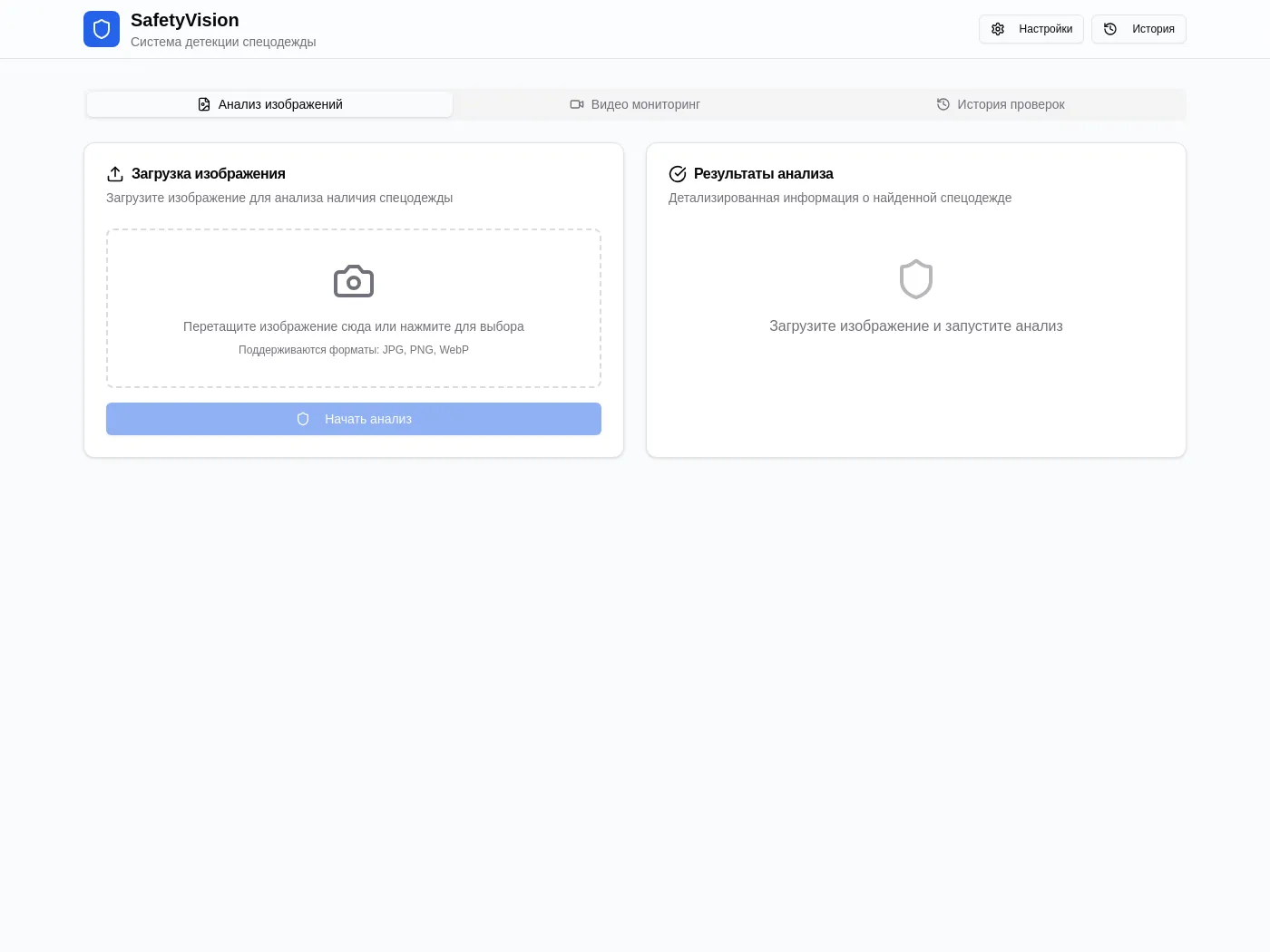Screen dimensions: 1270x952
Task: Open История from the header
Action: (x=1138, y=29)
